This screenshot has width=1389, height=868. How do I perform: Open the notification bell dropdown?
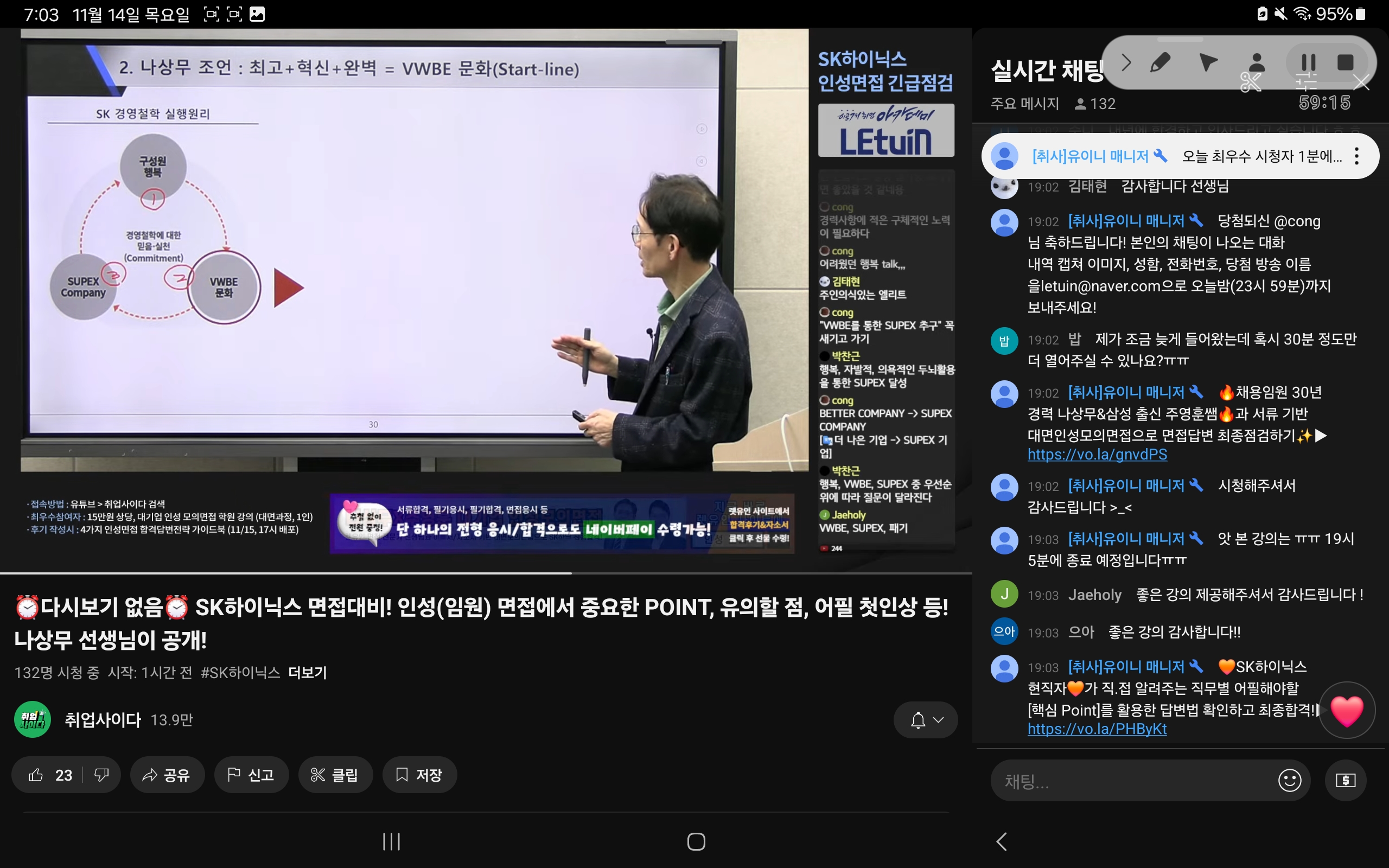pos(925,720)
